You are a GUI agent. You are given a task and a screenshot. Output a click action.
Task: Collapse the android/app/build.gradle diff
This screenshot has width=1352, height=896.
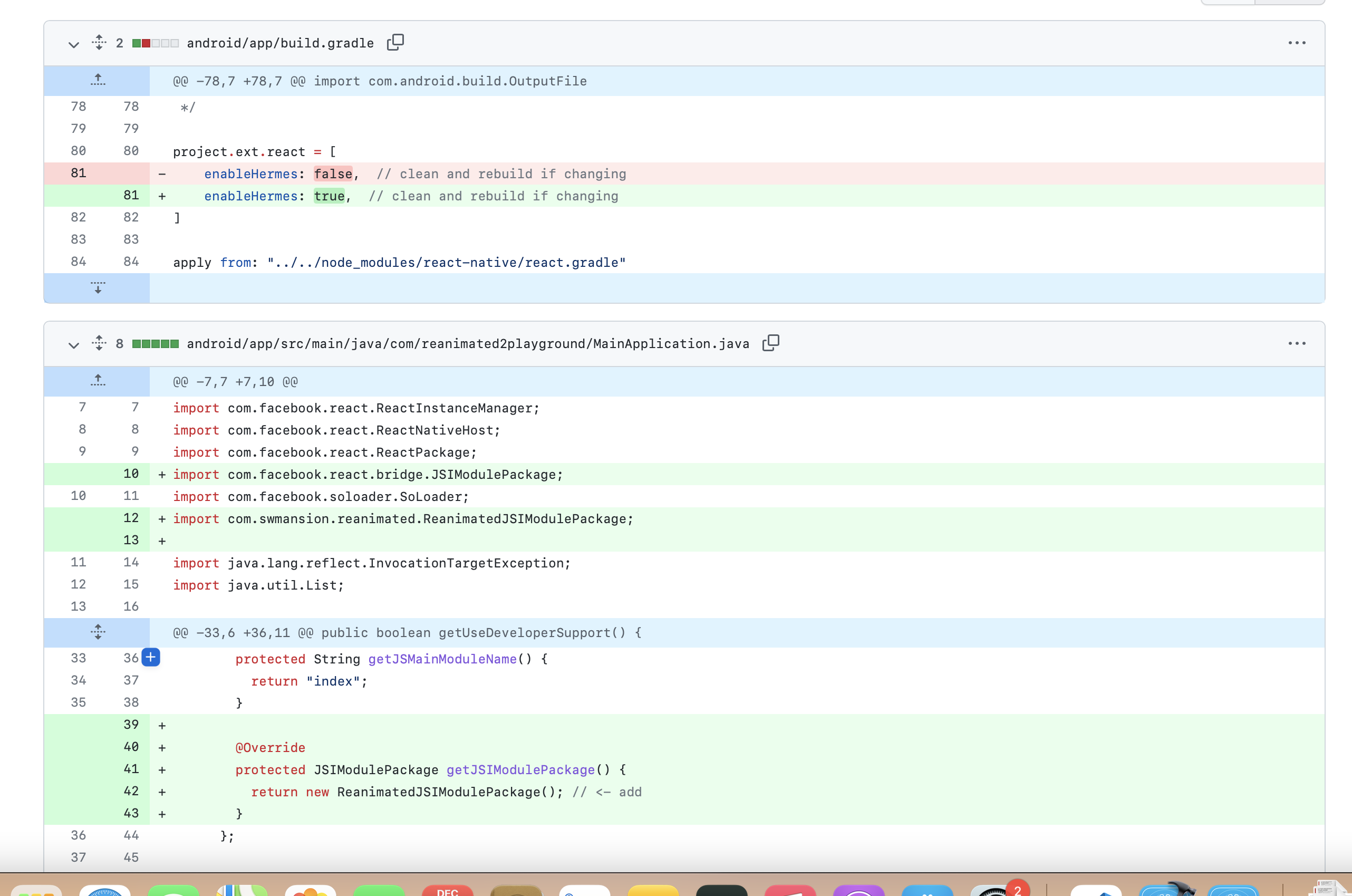coord(74,43)
